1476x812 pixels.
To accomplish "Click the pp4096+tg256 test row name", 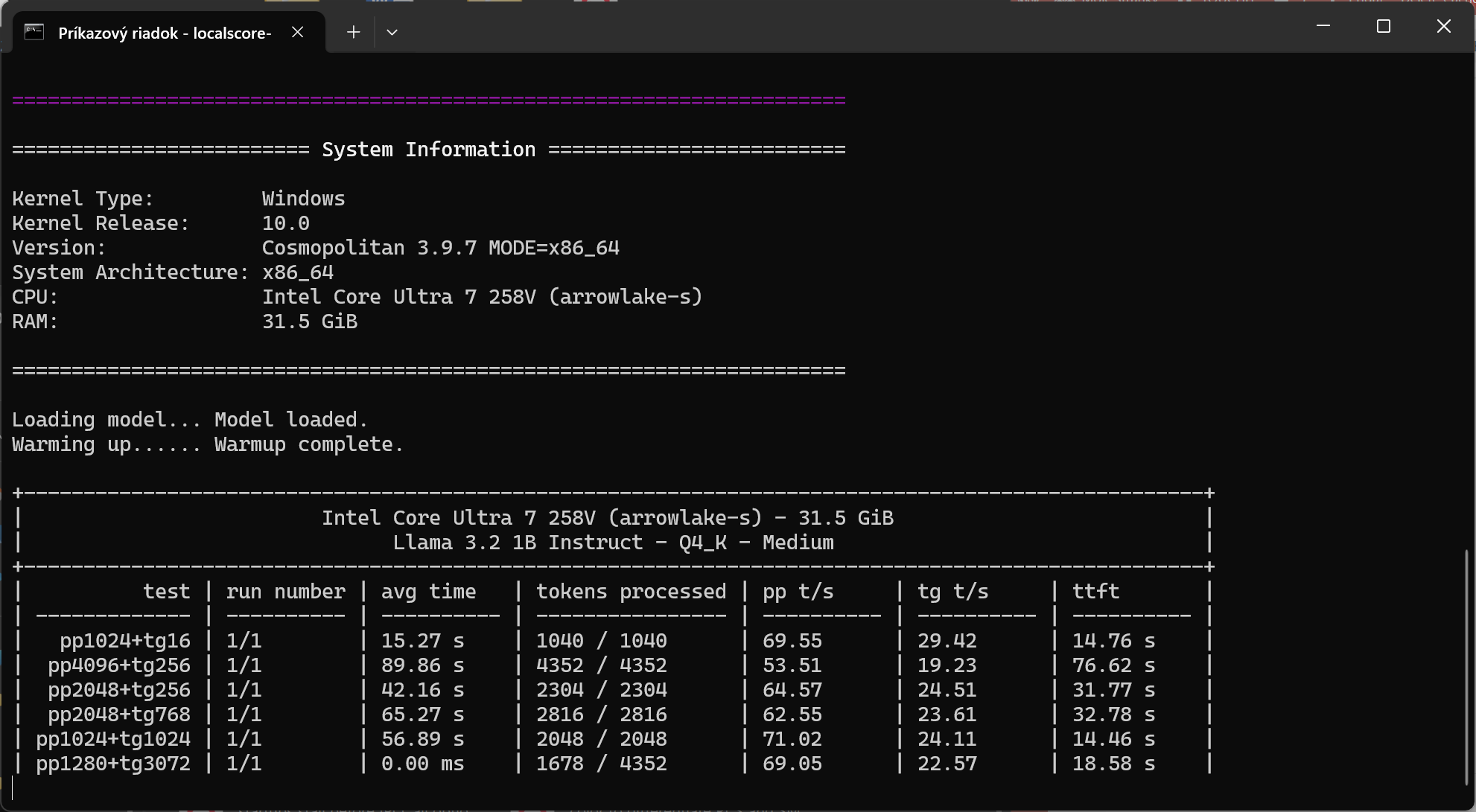I will coord(119,665).
